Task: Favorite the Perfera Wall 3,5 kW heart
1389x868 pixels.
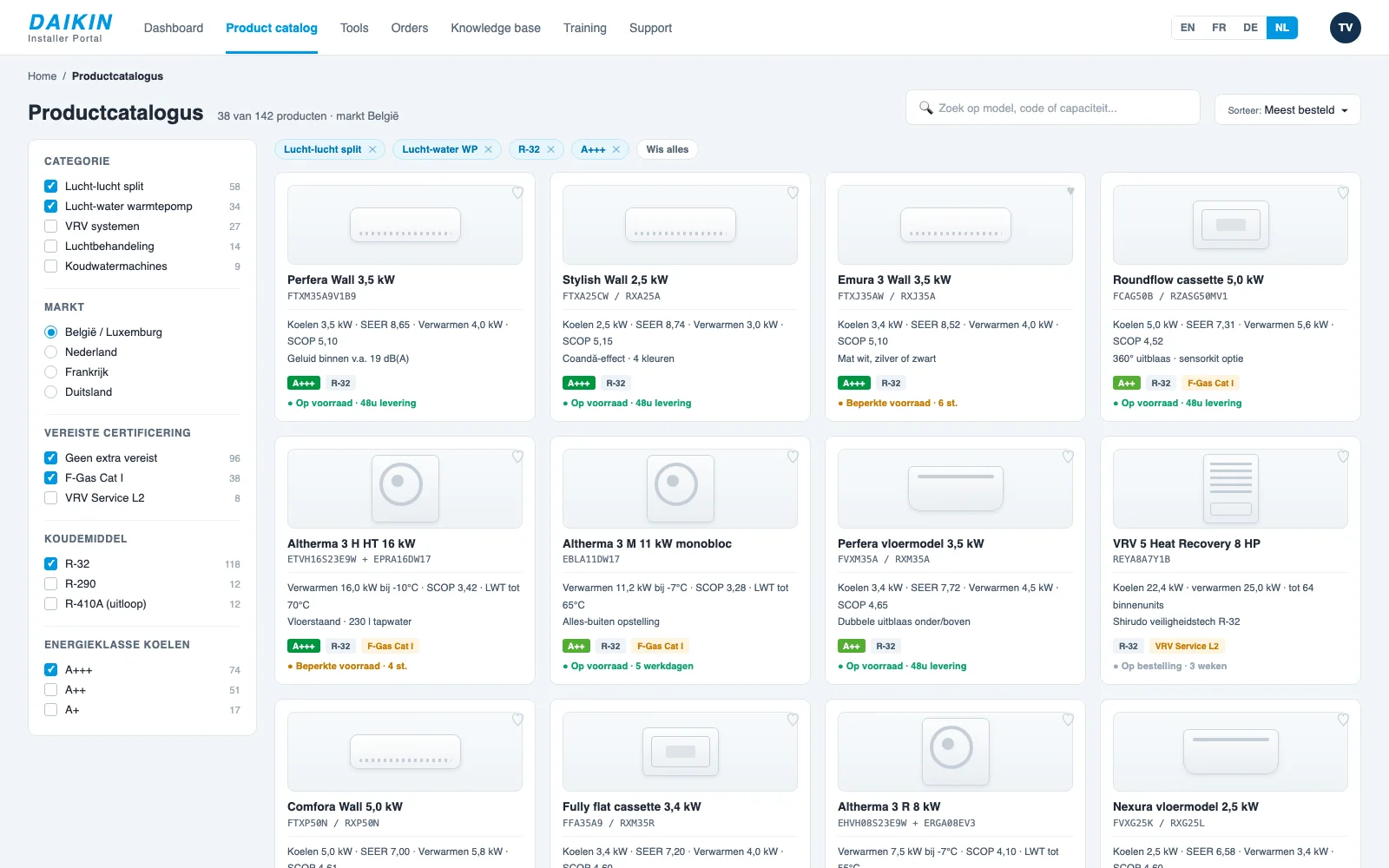Action: pos(517,193)
